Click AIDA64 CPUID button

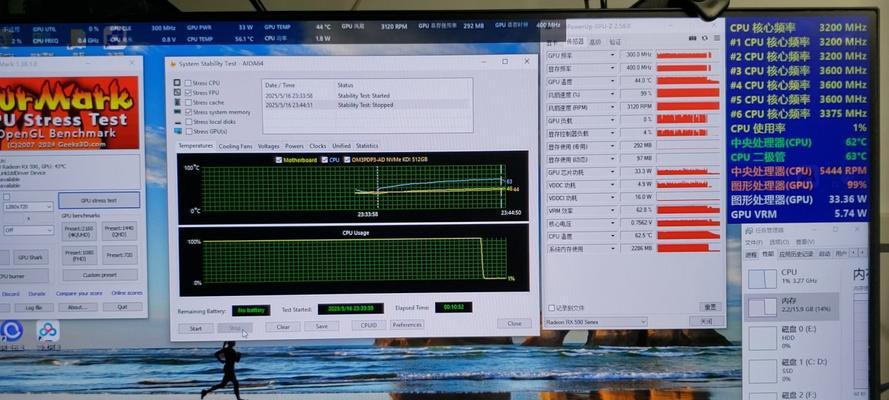coord(369,325)
